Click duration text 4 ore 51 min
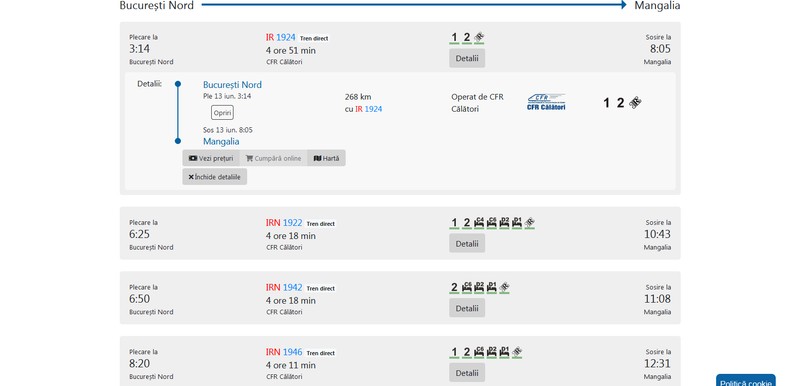This screenshot has height=386, width=800. 291,50
